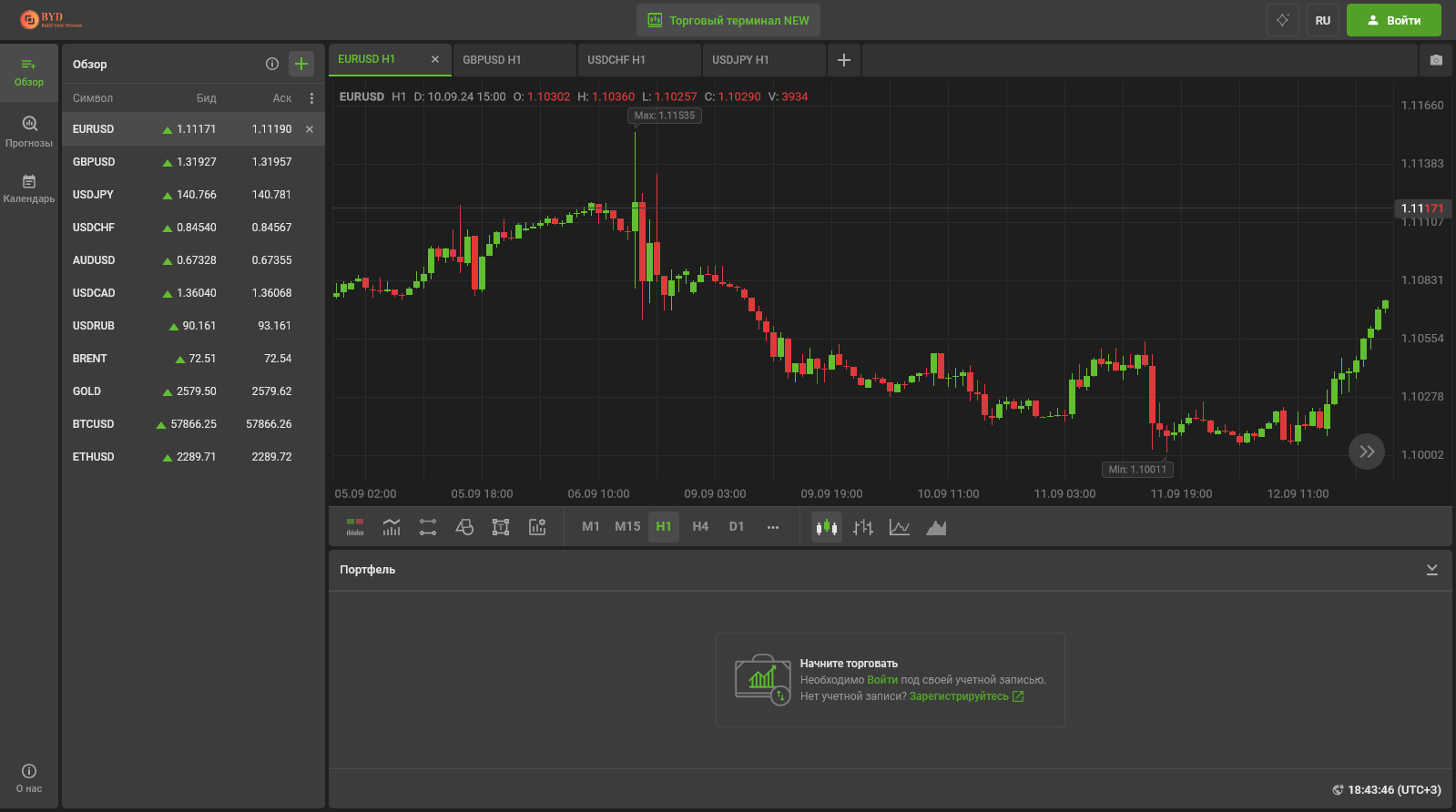Open the shapes drawing tool
The width and height of the screenshot is (1456, 812).
click(x=464, y=527)
